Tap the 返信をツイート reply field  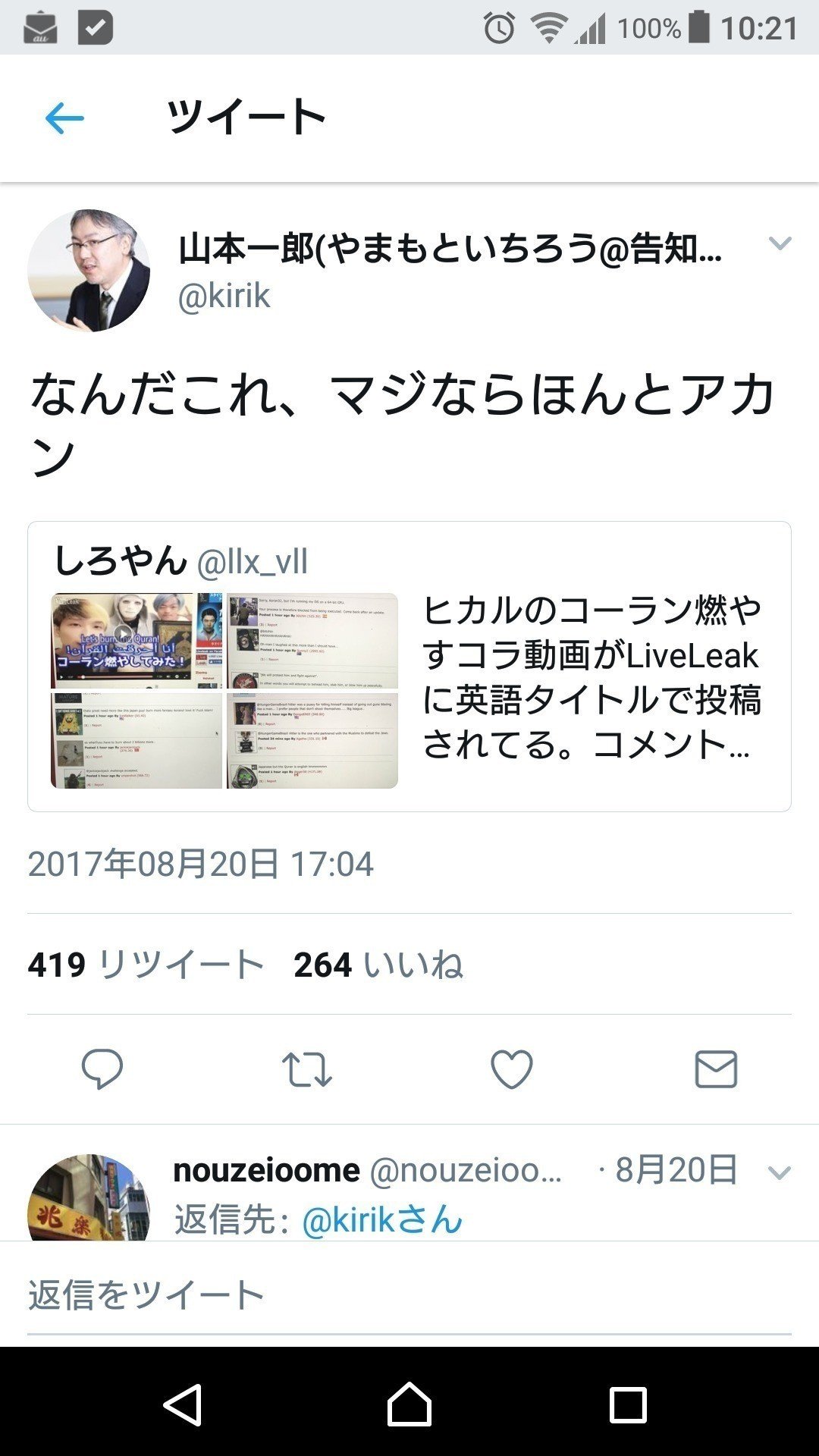(409, 1294)
